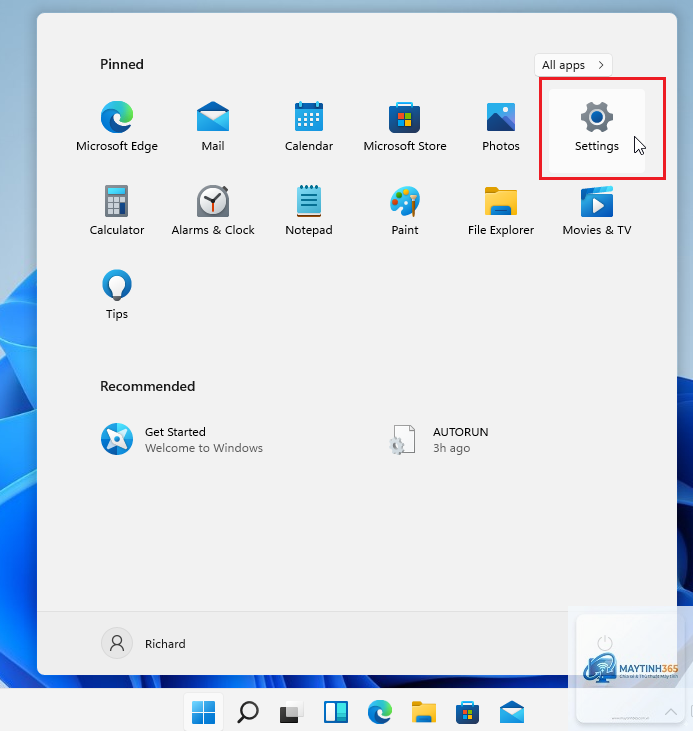This screenshot has width=693, height=731.
Task: Open the AUTORUN recommended file
Action: [x=439, y=439]
